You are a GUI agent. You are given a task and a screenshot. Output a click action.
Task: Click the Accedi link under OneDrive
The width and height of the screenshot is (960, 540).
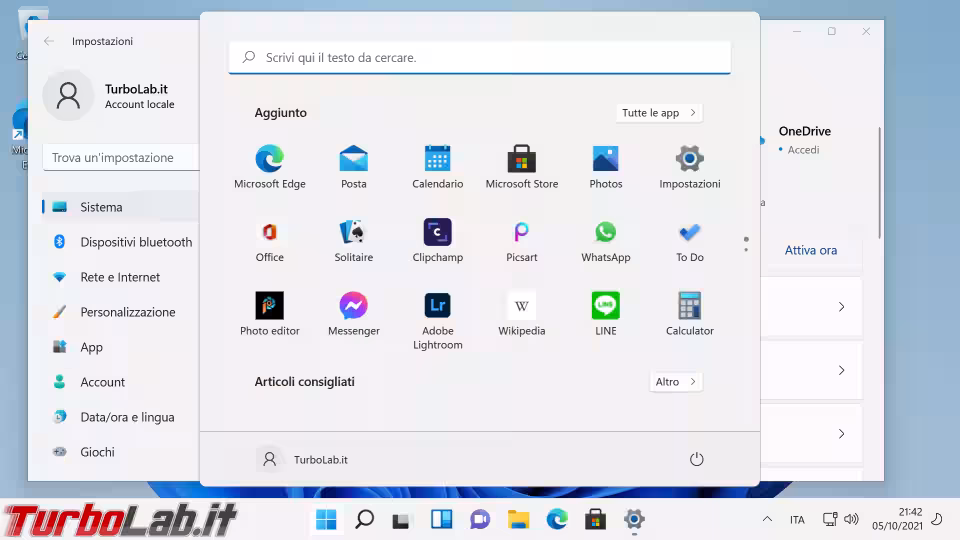coord(803,149)
